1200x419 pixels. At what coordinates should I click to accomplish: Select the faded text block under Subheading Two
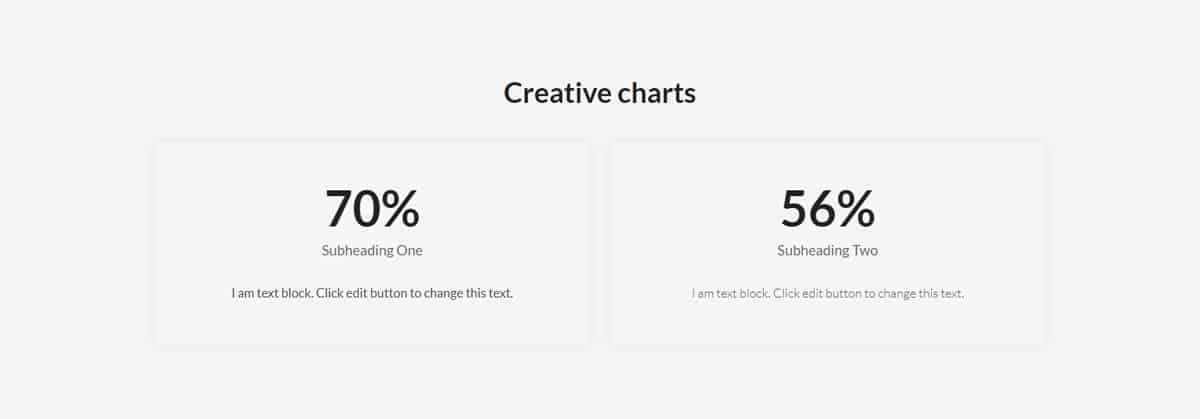pyautogui.click(x=828, y=294)
